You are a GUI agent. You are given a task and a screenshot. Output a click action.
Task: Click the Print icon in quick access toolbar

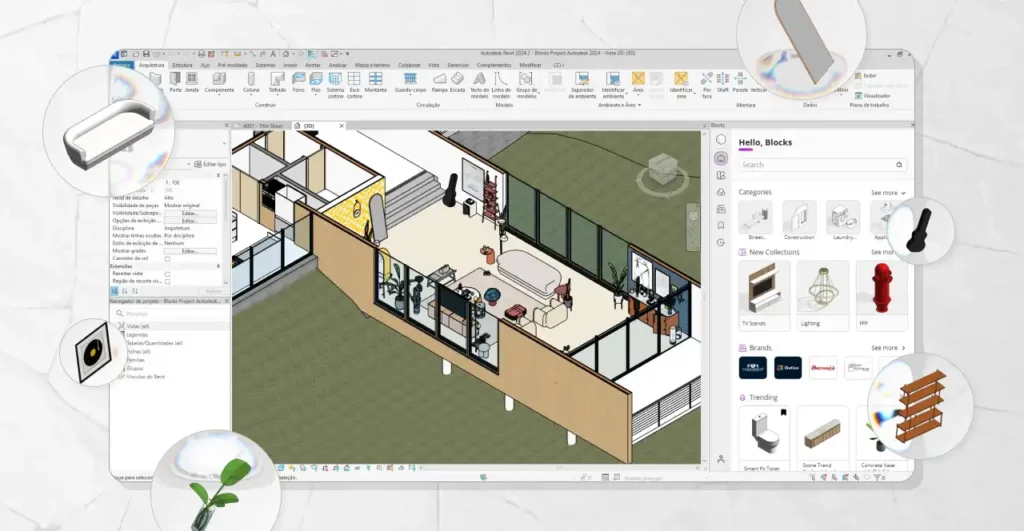201,54
